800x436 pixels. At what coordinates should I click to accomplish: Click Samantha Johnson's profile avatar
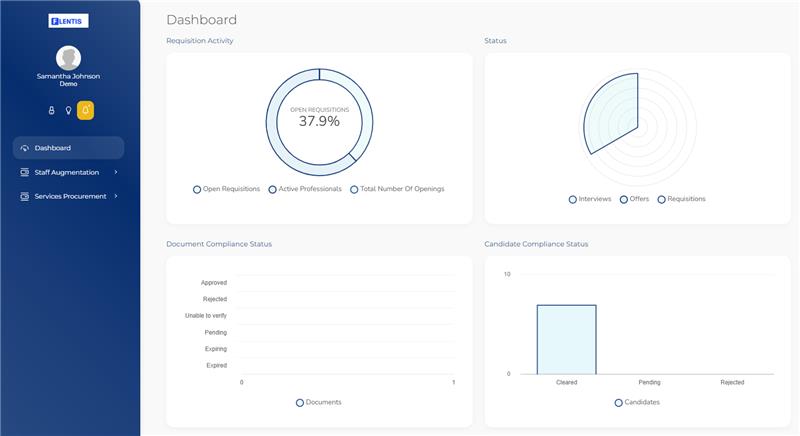click(68, 58)
